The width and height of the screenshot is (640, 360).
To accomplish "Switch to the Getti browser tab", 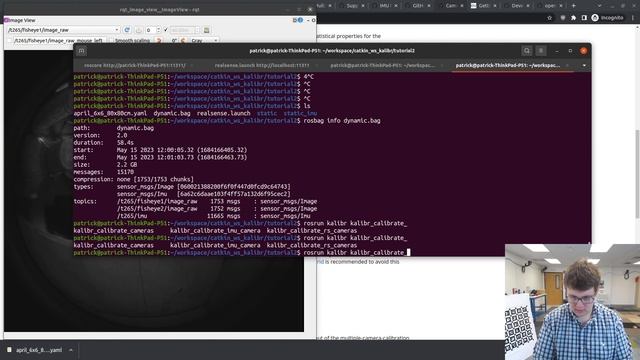I will click(483, 6).
